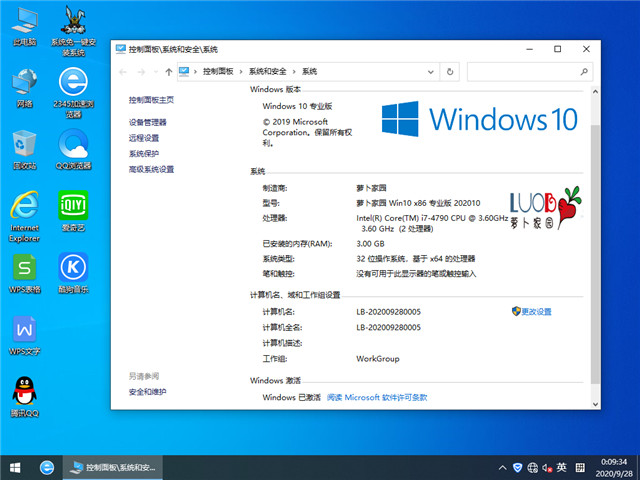
Task: Select the 系统 breadcrumb
Action: tap(309, 71)
